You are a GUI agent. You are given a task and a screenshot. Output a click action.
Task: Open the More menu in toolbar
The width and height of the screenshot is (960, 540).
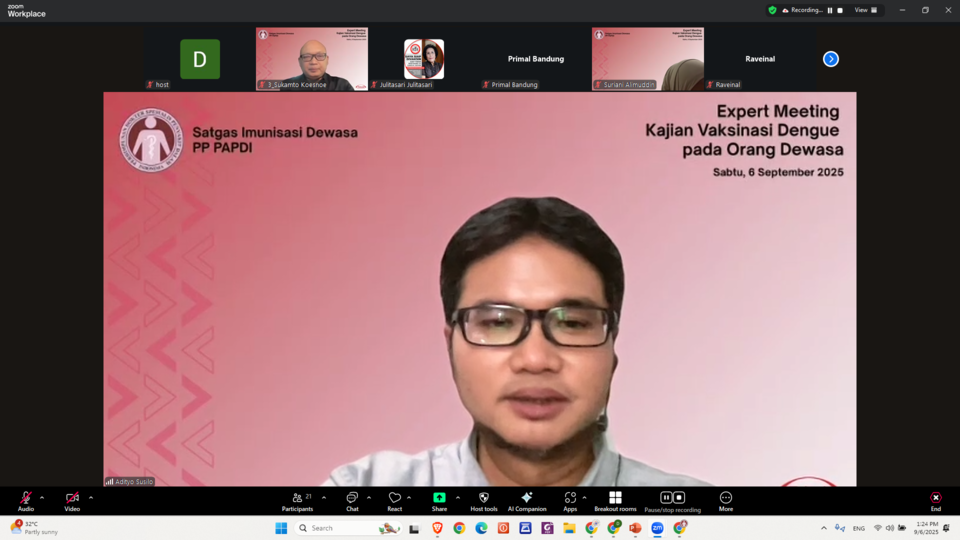(x=725, y=498)
